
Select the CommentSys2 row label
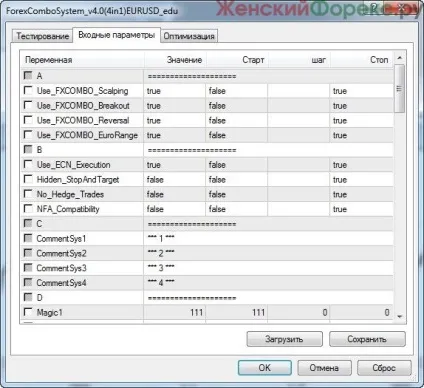point(61,253)
